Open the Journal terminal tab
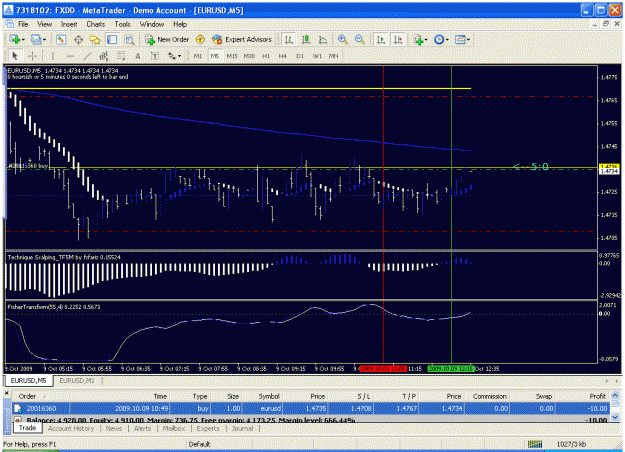 pyautogui.click(x=242, y=428)
